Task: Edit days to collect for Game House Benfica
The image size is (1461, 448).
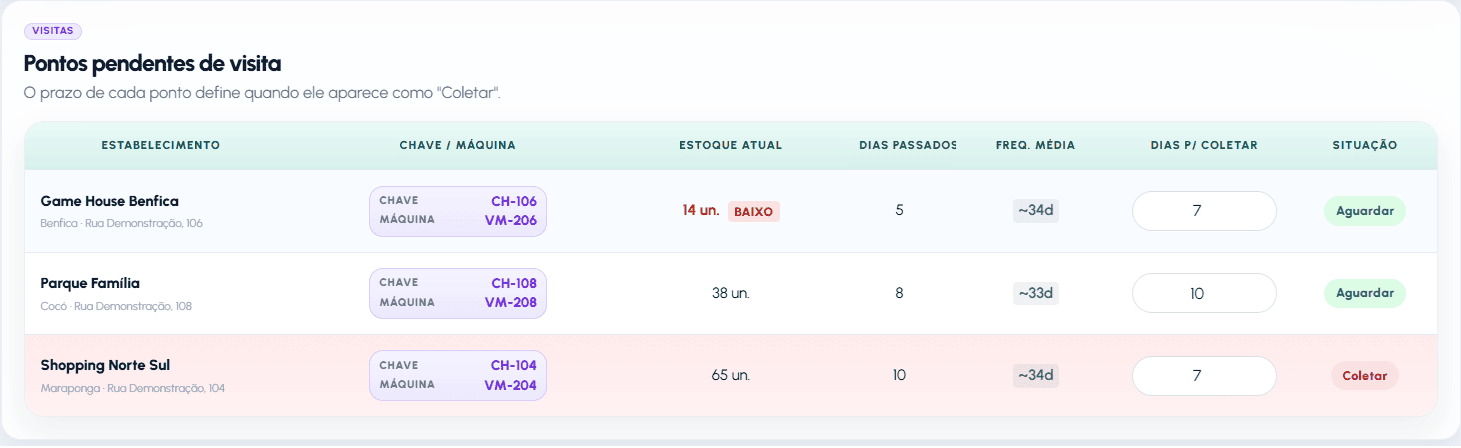Action: (x=1204, y=211)
